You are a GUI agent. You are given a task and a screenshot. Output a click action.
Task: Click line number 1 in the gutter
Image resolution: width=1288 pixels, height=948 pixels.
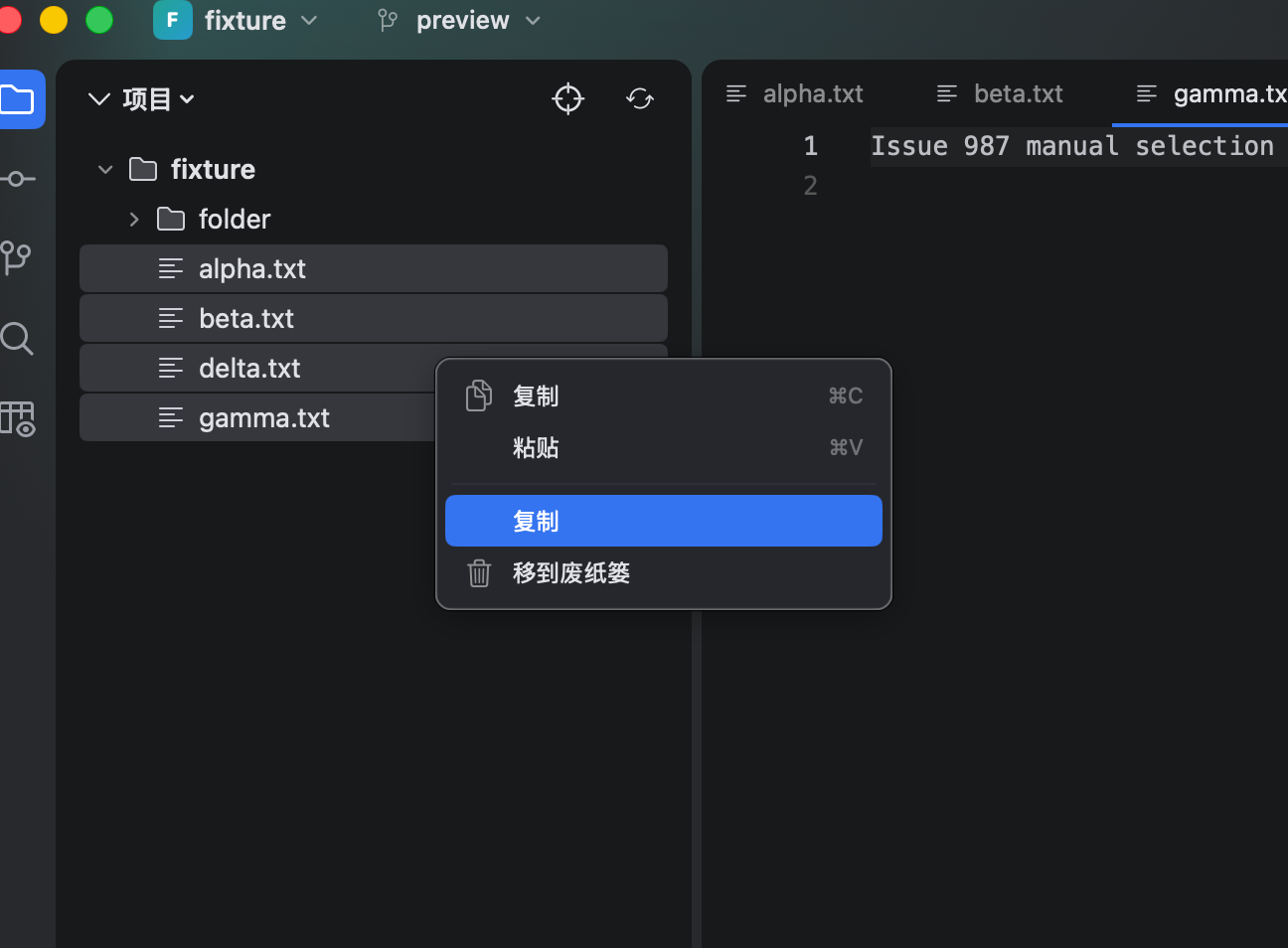tap(811, 146)
